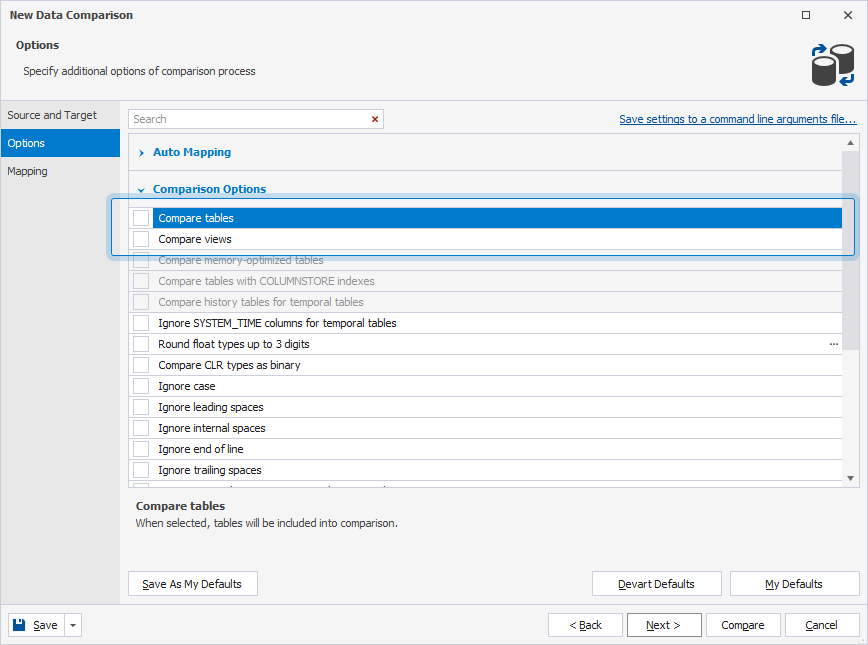Click the Next button

663,624
